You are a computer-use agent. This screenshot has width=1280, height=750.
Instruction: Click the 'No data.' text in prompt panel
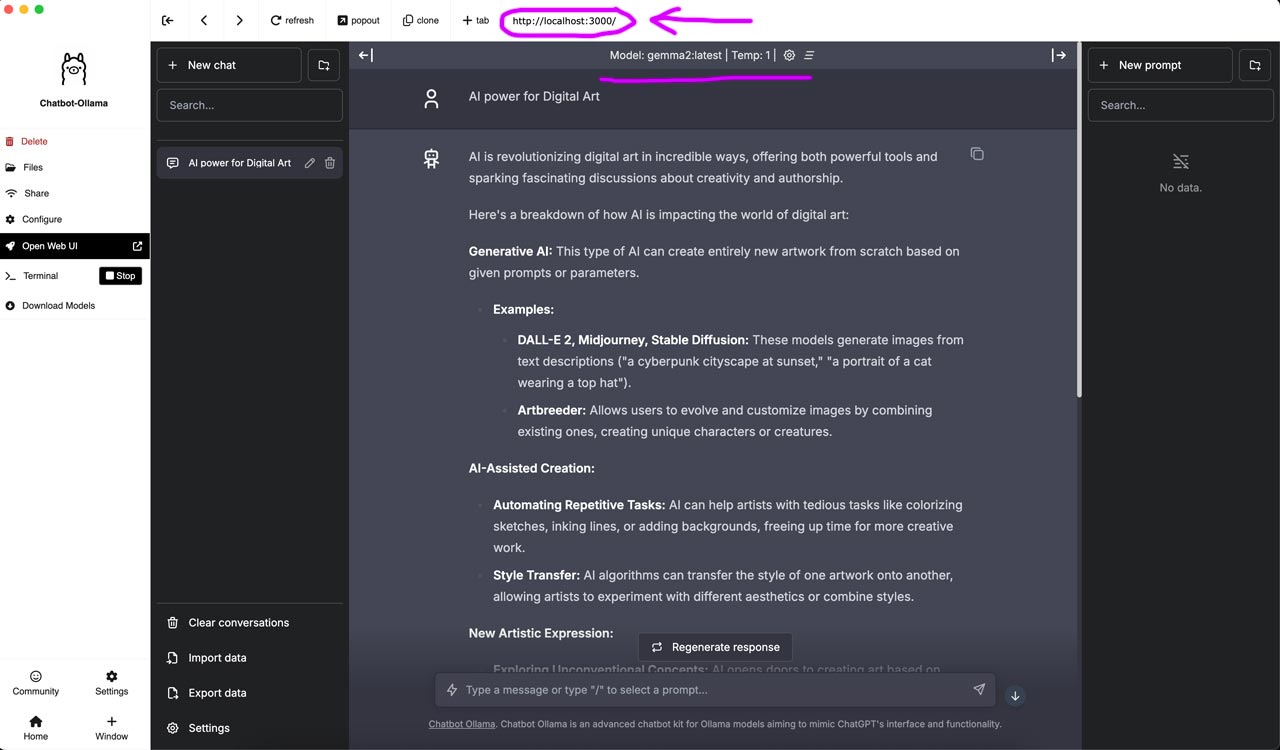1181,188
